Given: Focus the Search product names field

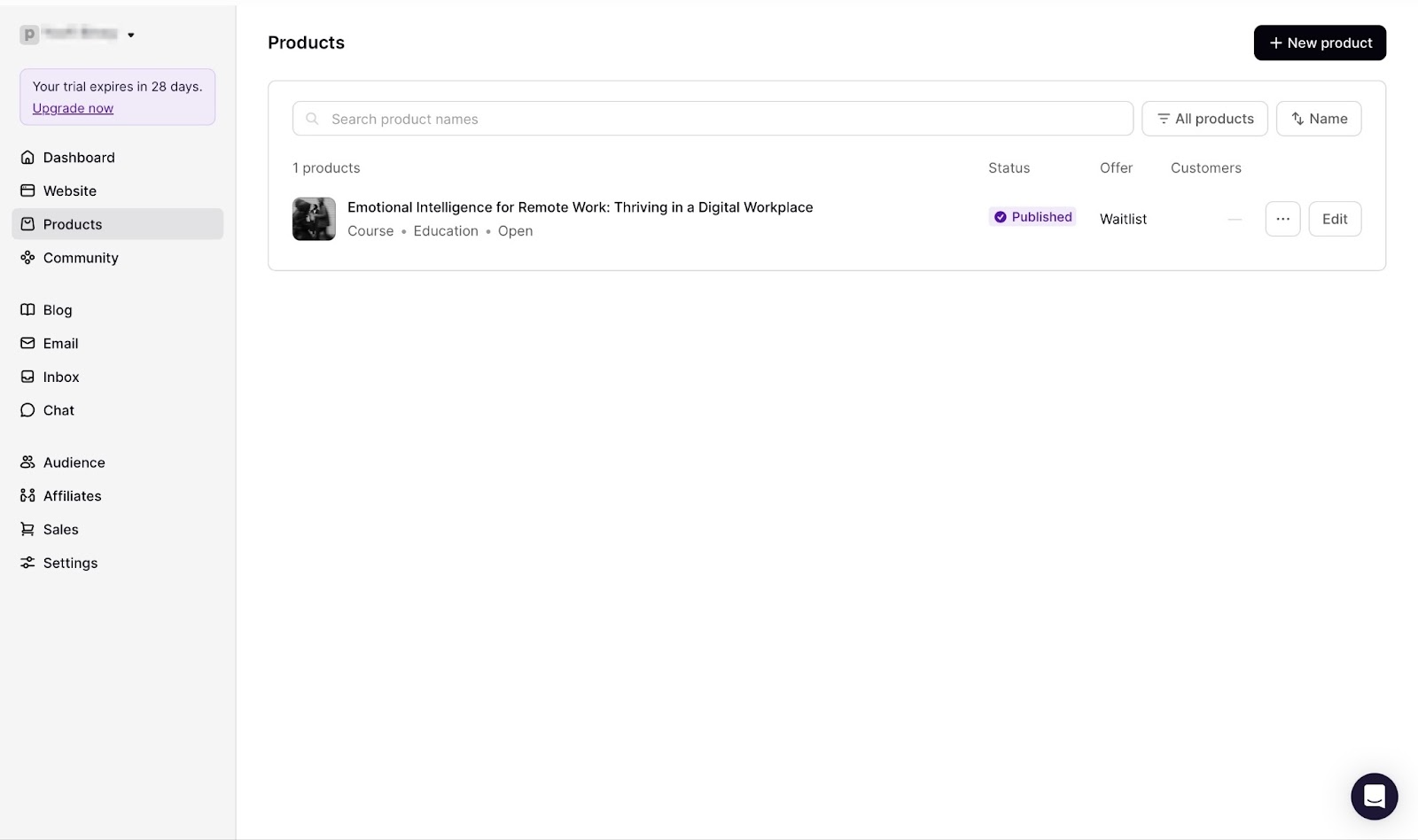Looking at the screenshot, I should (713, 119).
